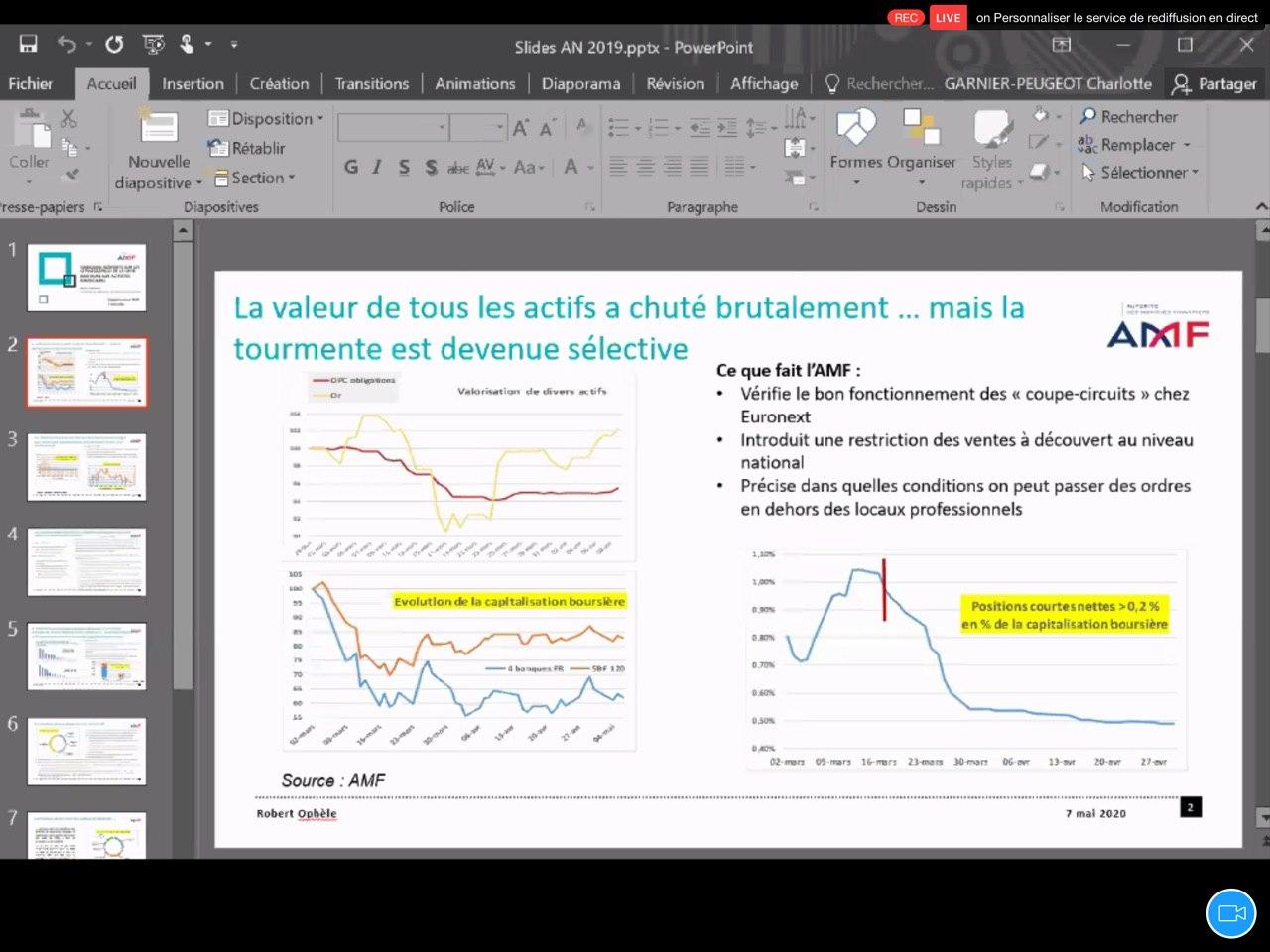The width and height of the screenshot is (1270, 952).
Task: Open the font size combo box
Action: [x=478, y=127]
